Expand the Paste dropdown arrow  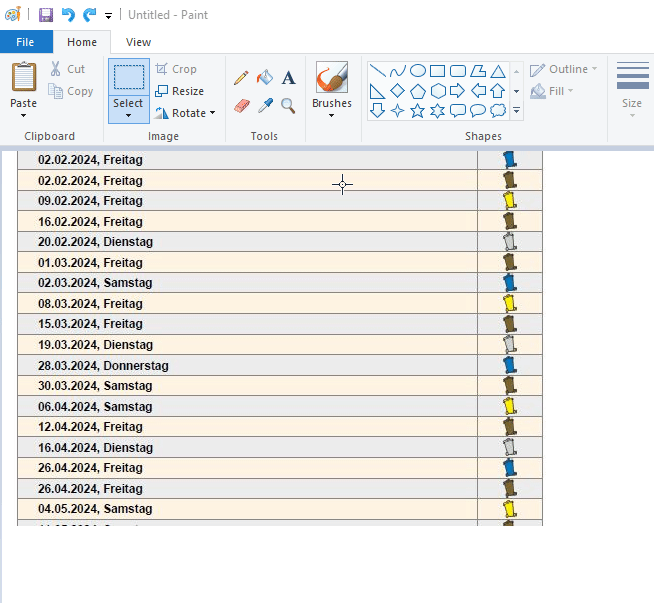(x=23, y=116)
